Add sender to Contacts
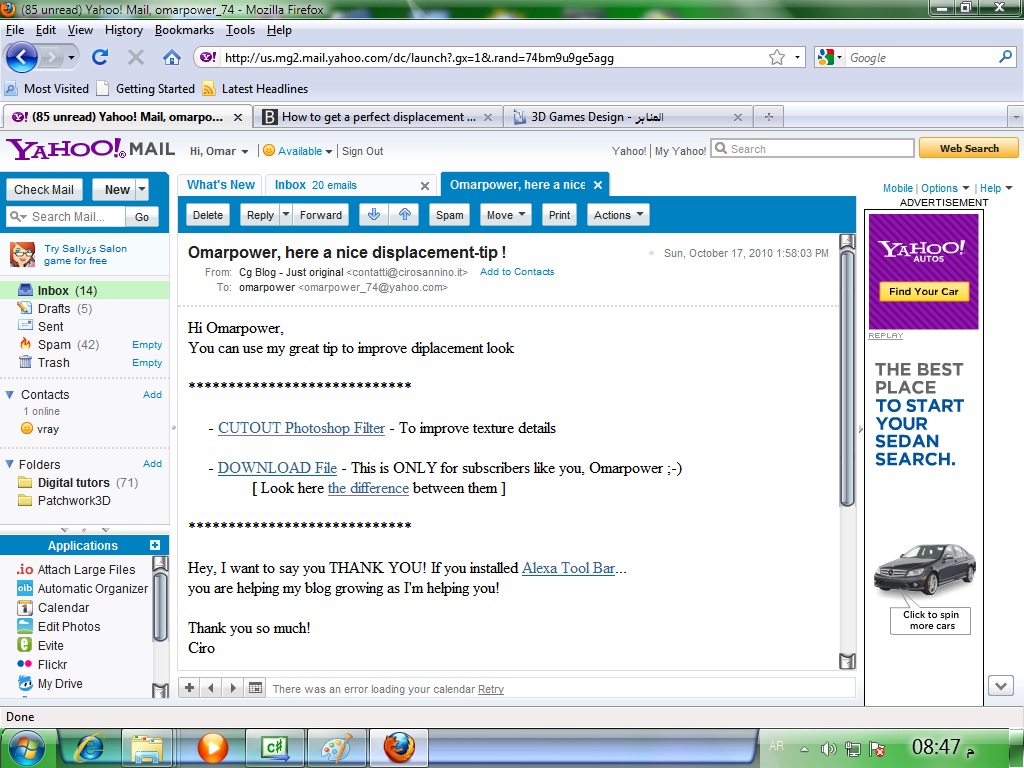This screenshot has width=1024, height=768. pos(517,272)
